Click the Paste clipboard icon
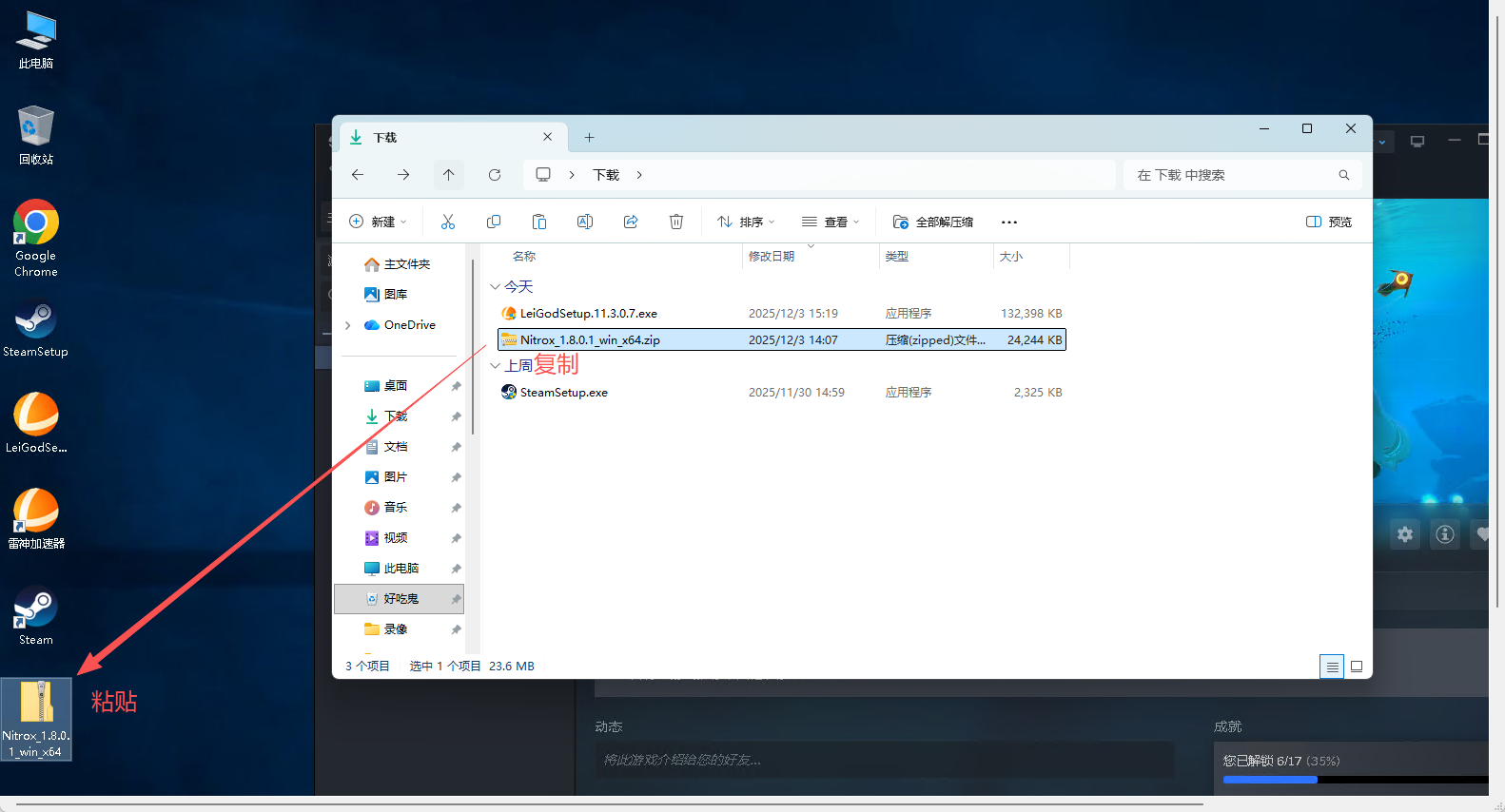1505x812 pixels. [x=539, y=222]
